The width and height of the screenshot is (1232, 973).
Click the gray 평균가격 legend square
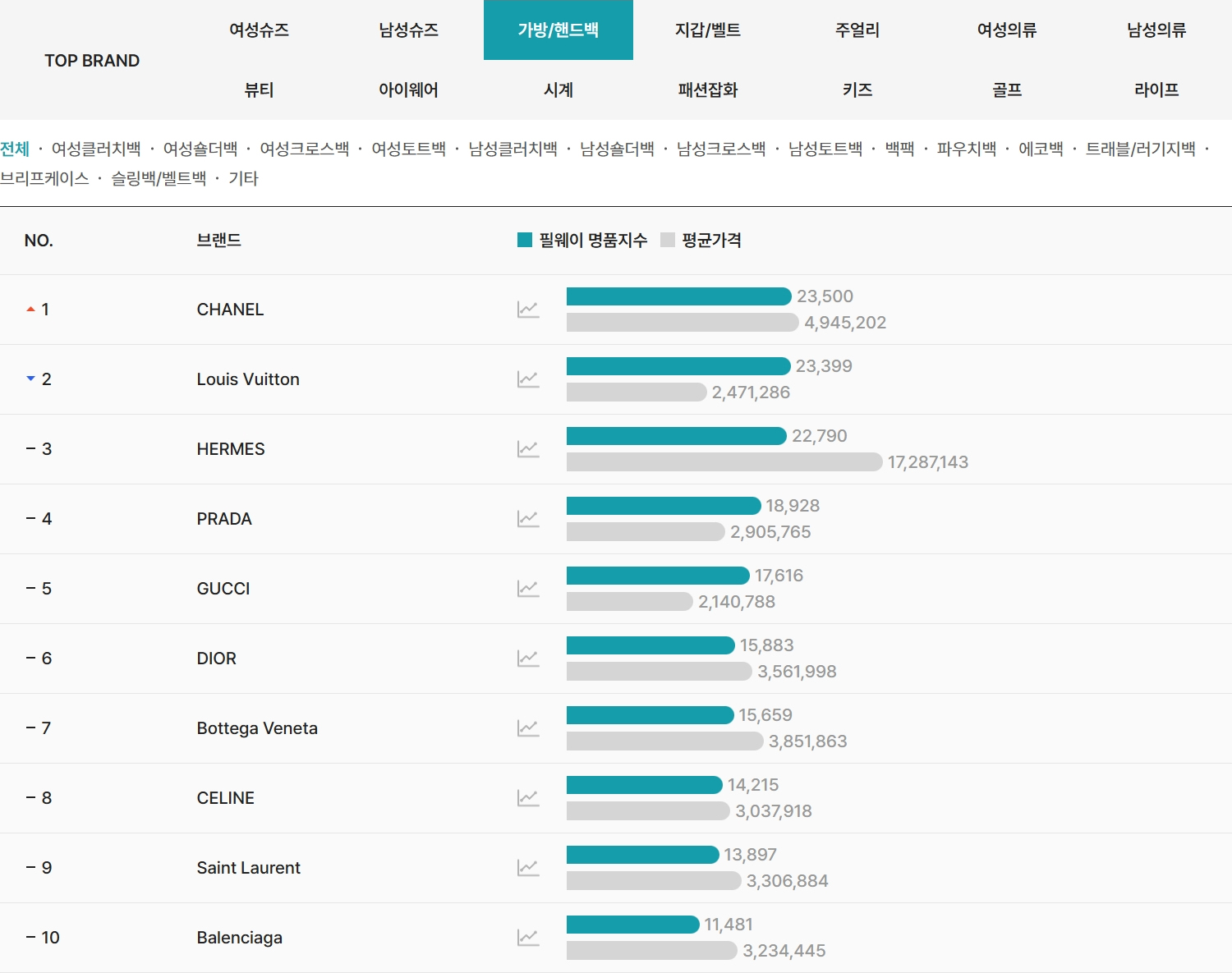coord(668,240)
